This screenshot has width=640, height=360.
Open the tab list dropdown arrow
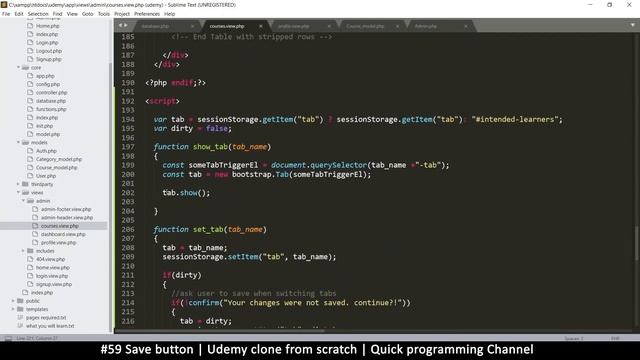click(x=632, y=25)
